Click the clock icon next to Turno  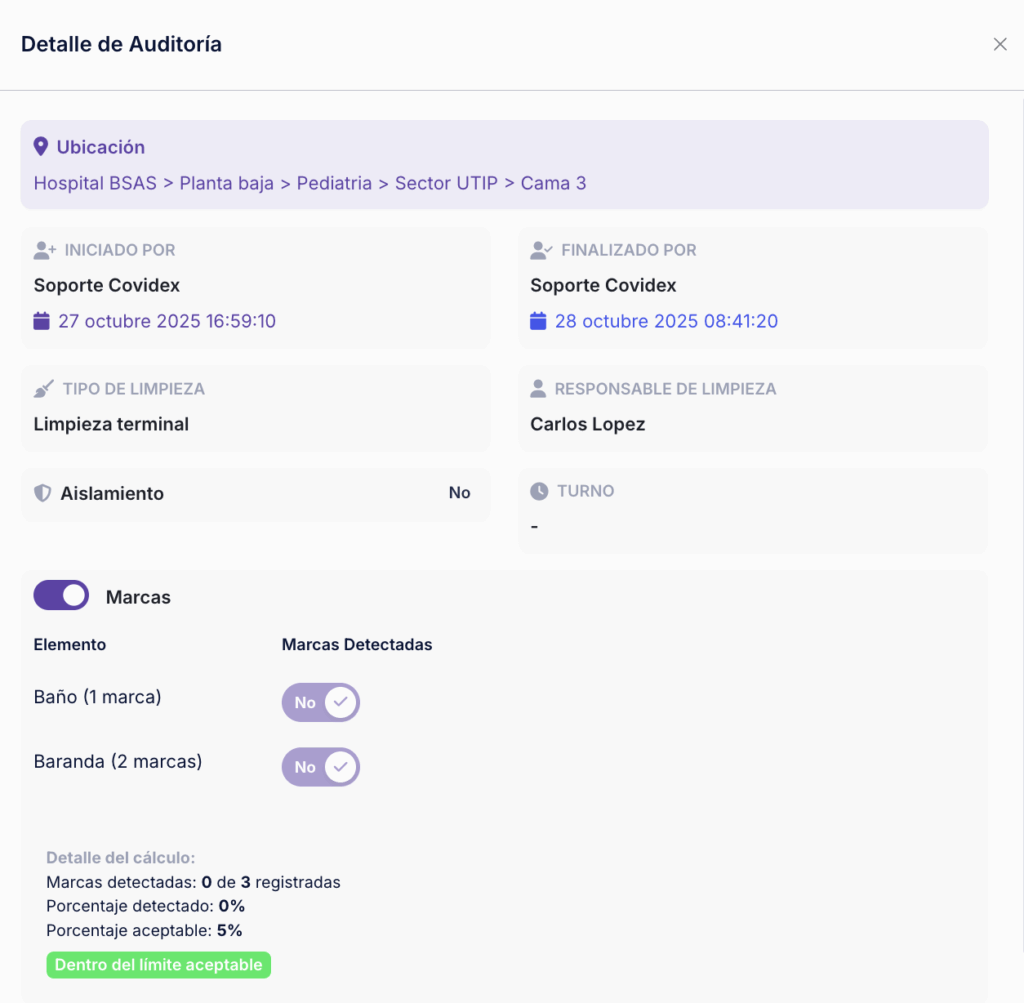[x=539, y=491]
